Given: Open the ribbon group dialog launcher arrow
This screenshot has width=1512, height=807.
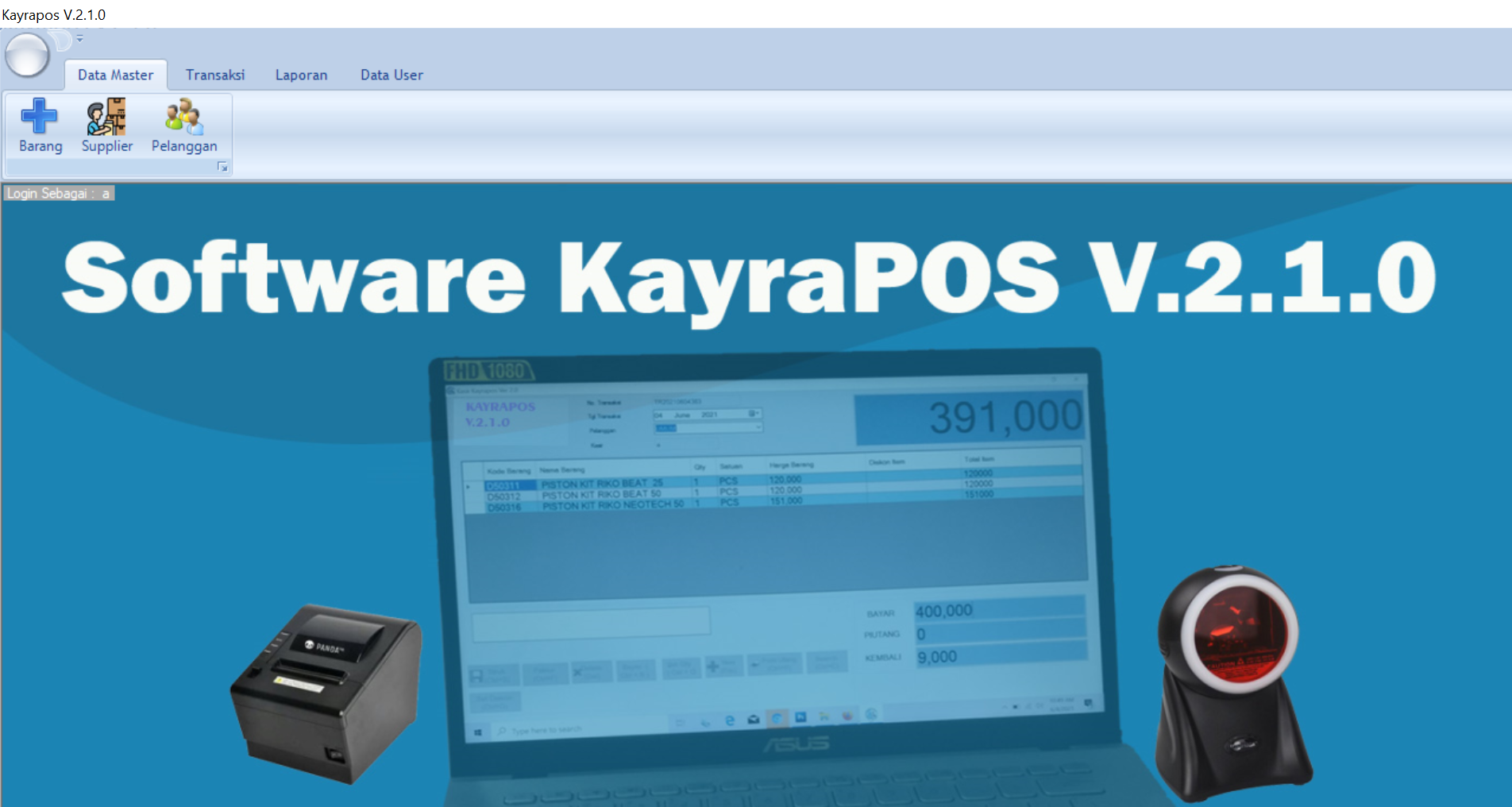Looking at the screenshot, I should point(222,167).
